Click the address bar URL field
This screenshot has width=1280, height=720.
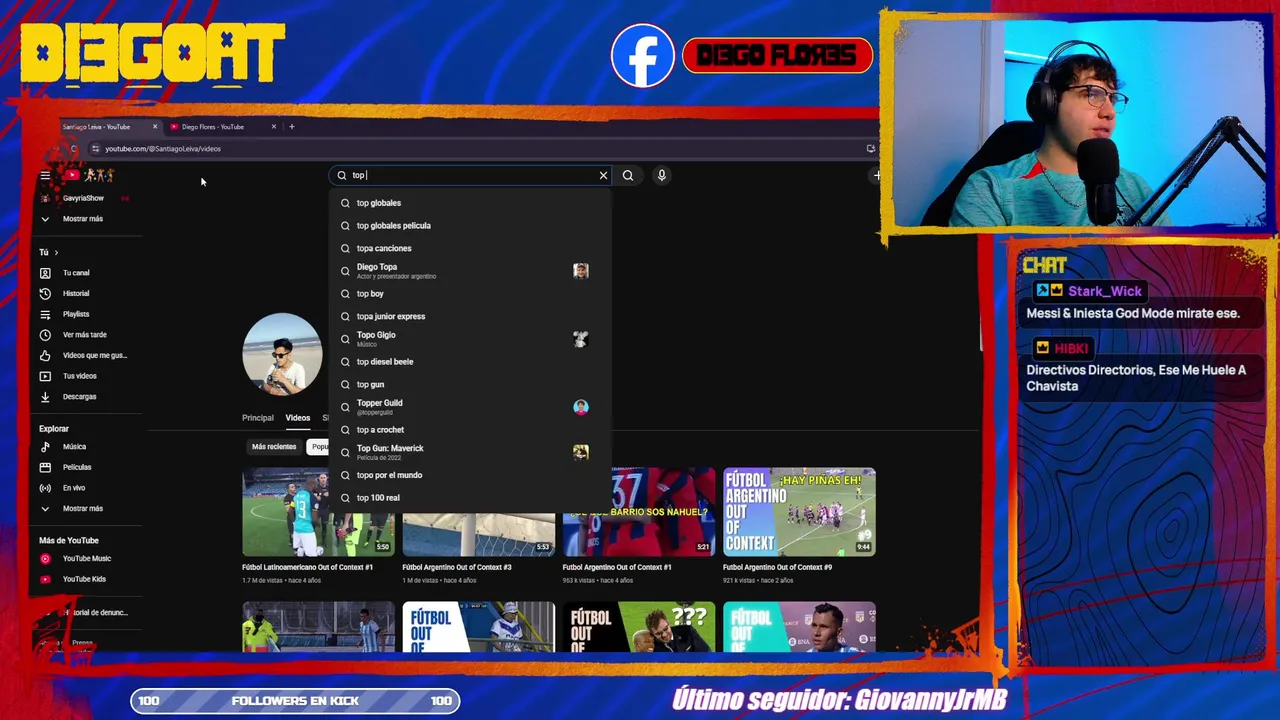[x=480, y=148]
